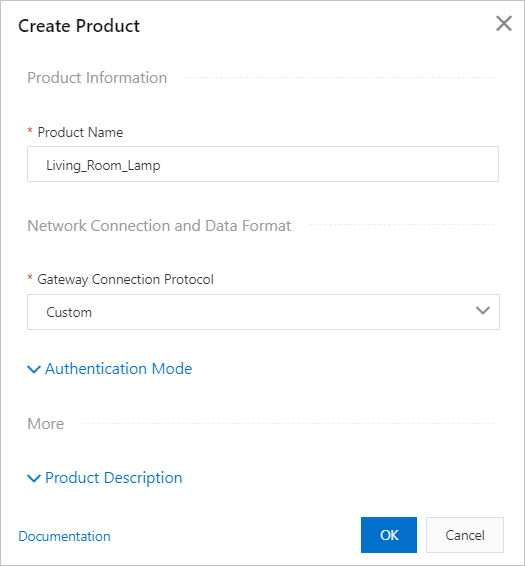Focus the Product Name input field

(x=263, y=164)
